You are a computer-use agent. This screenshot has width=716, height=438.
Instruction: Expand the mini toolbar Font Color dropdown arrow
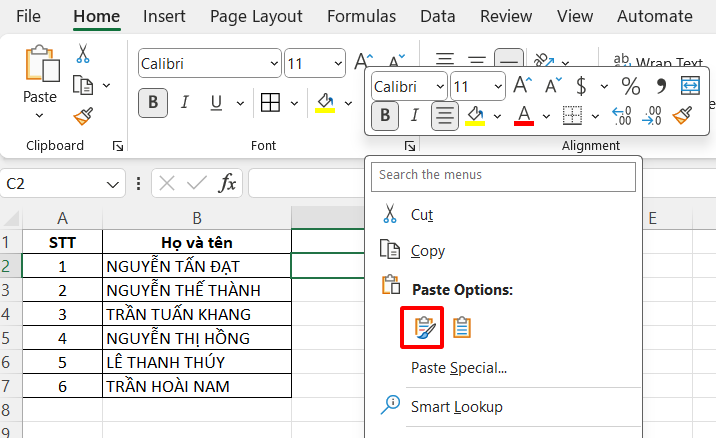pyautogui.click(x=546, y=116)
